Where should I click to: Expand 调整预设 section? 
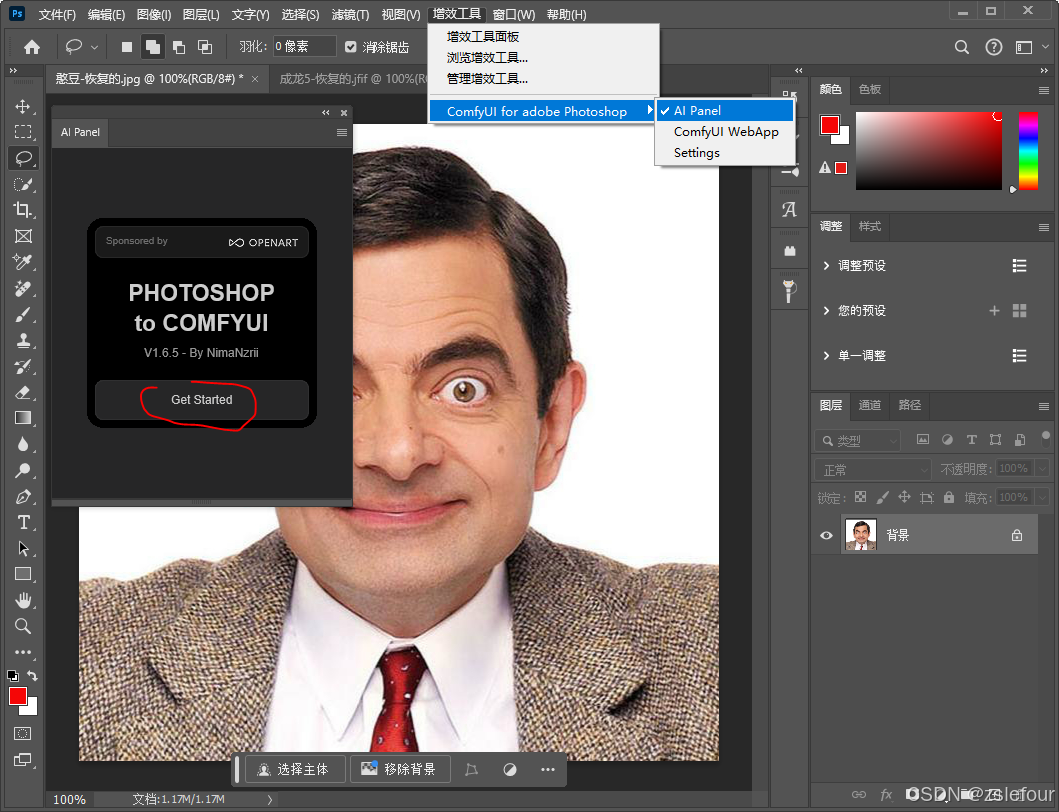(826, 265)
